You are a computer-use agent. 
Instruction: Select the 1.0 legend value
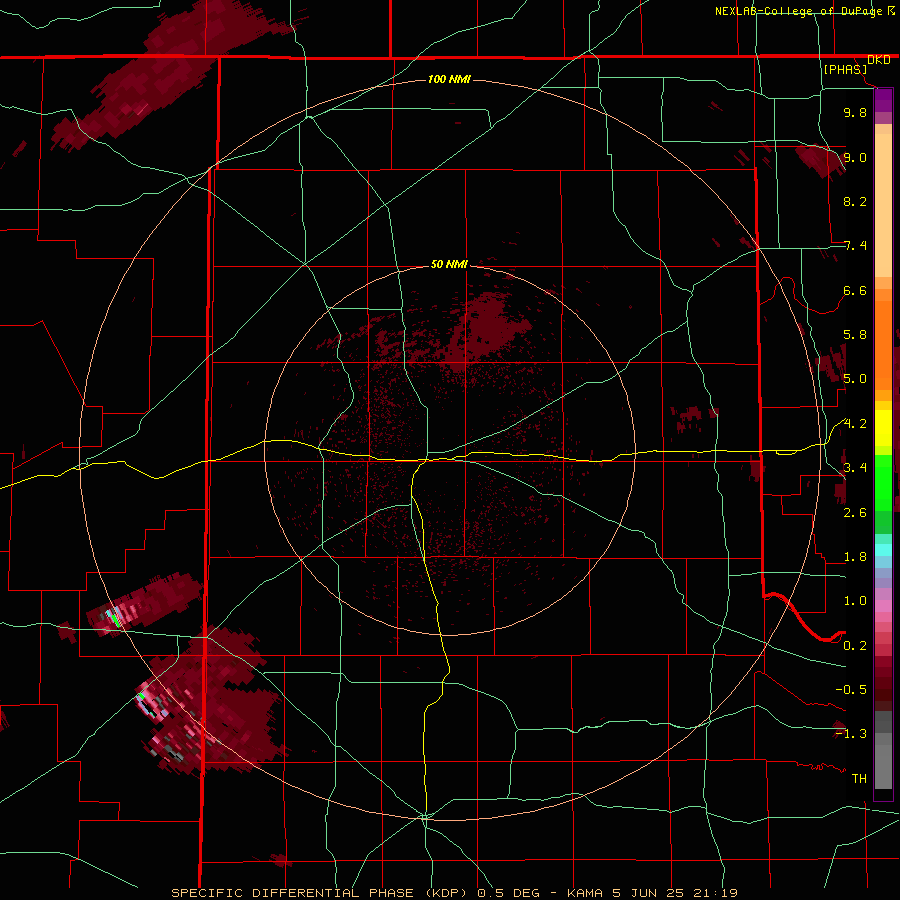(x=855, y=601)
